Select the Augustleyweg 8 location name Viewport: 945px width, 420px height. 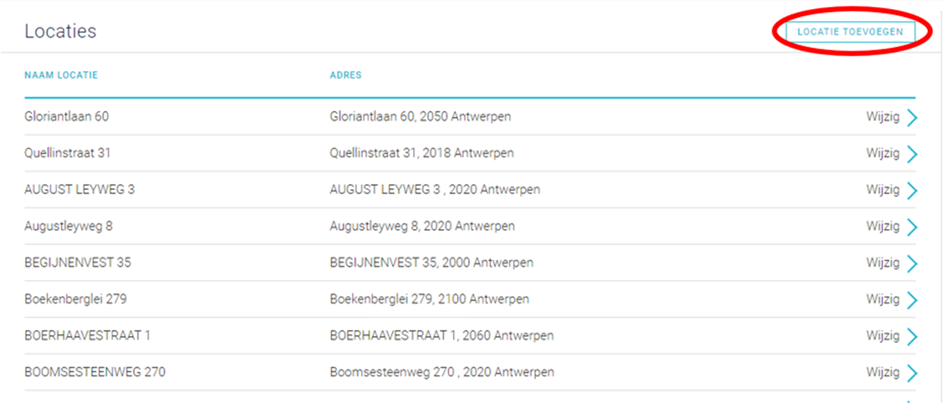coord(69,227)
